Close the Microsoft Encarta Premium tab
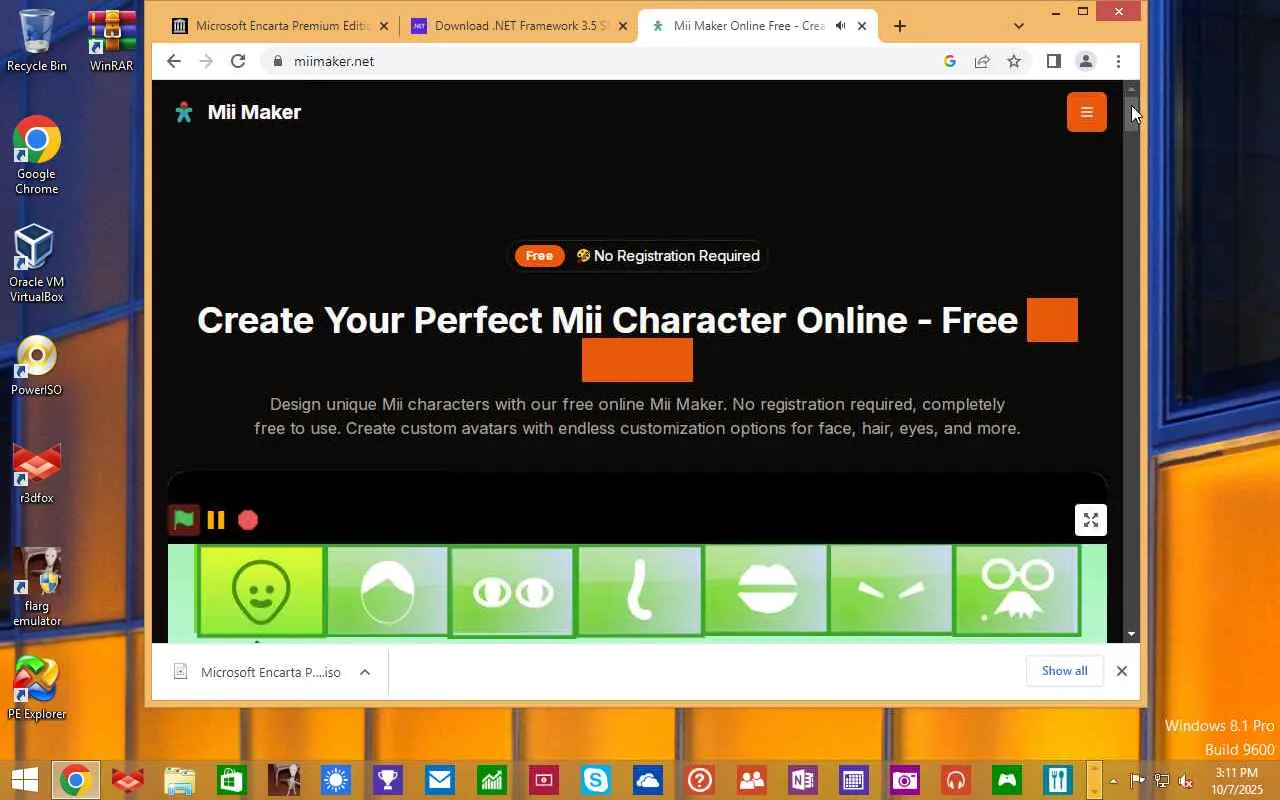1280x800 pixels. click(384, 26)
